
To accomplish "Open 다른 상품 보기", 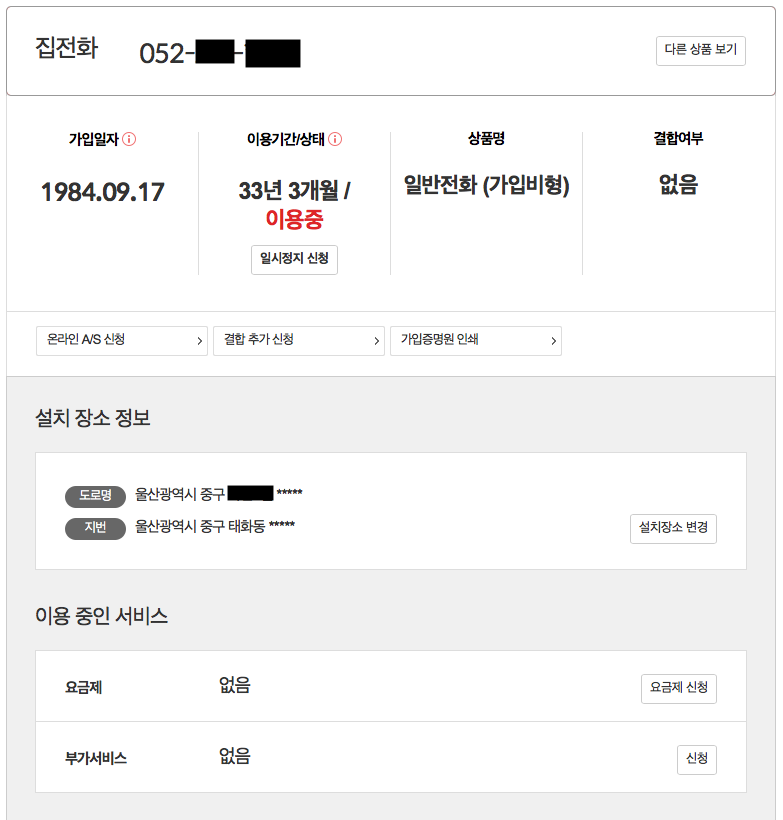I will [x=700, y=51].
